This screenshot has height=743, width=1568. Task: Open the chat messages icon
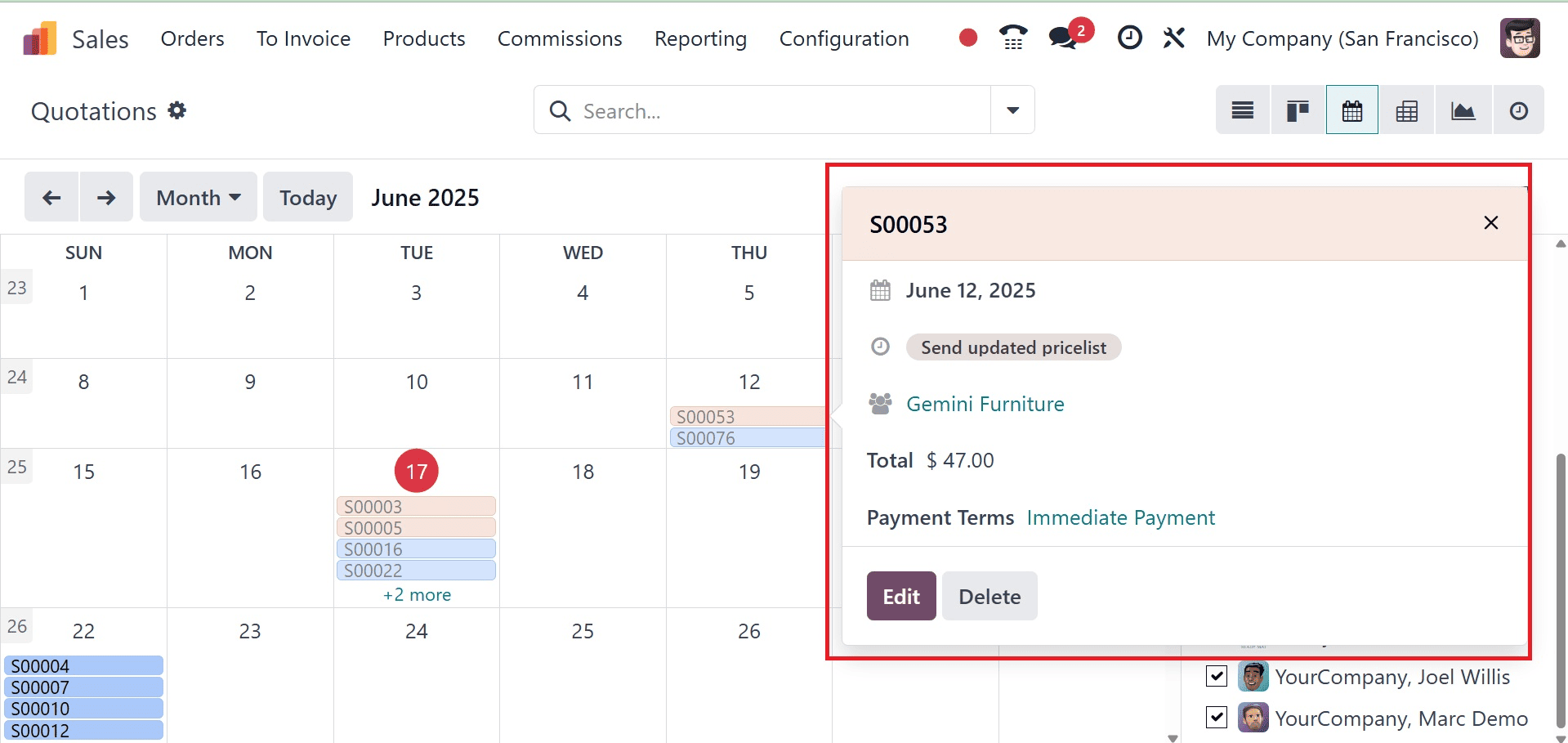click(x=1063, y=38)
